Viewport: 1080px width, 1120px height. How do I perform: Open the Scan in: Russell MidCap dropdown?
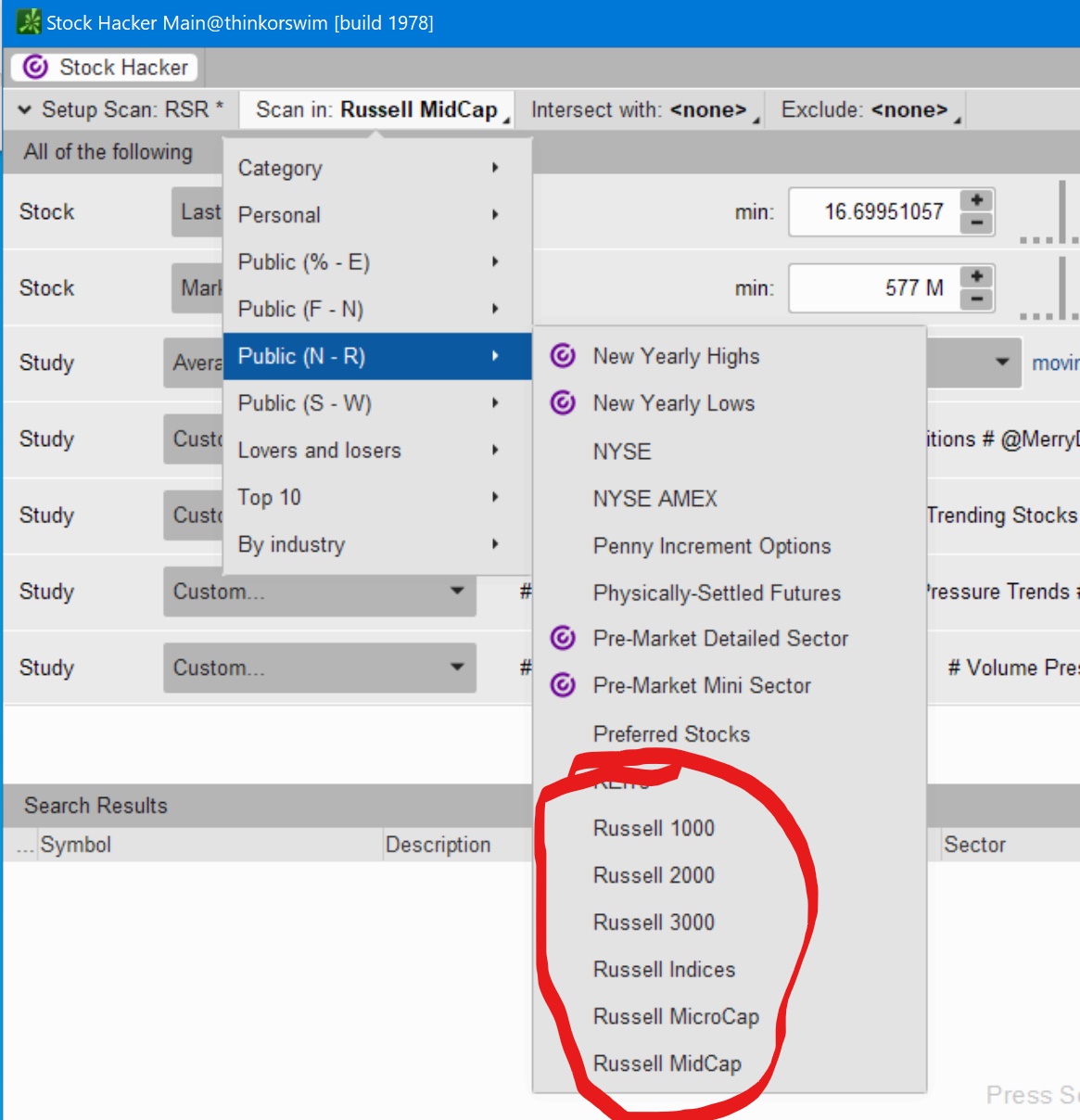click(x=376, y=110)
